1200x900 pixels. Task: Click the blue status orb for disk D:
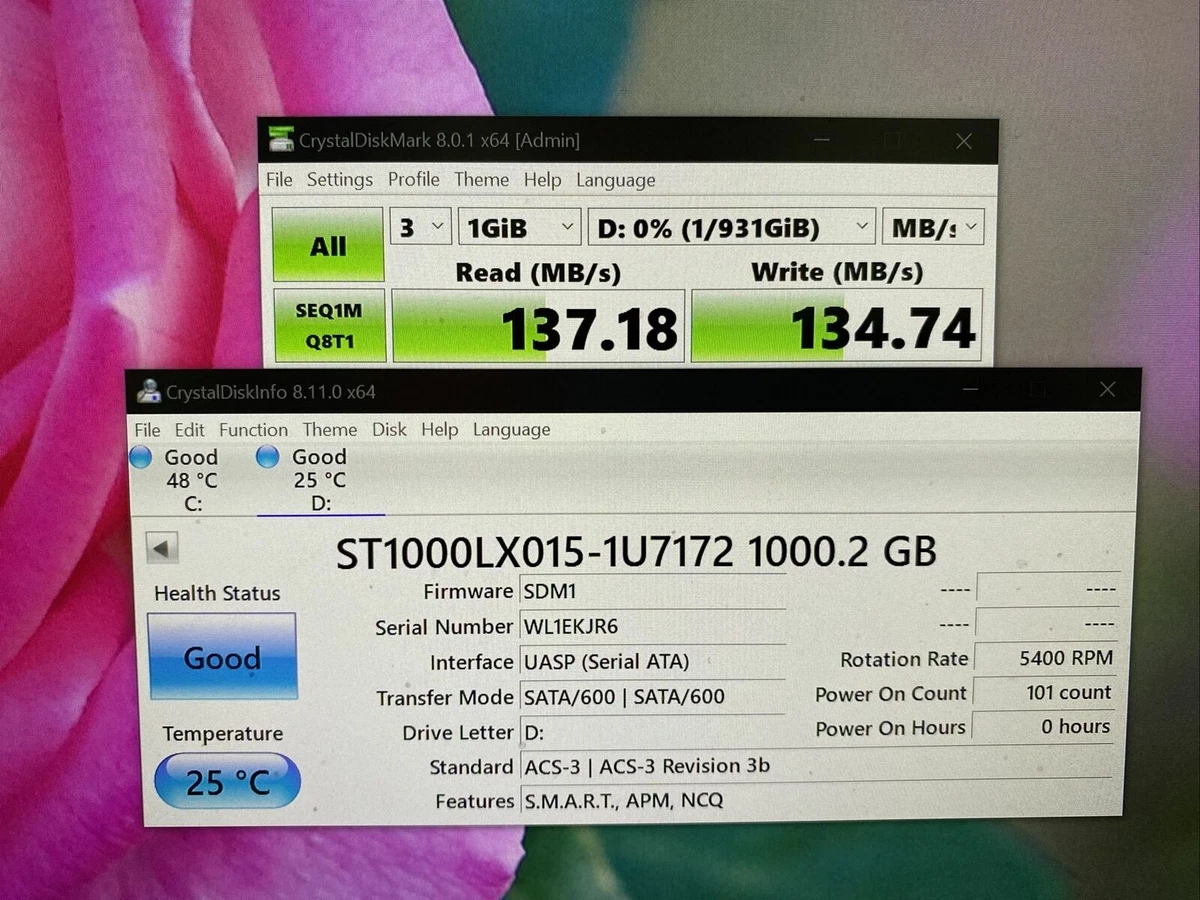pyautogui.click(x=267, y=457)
